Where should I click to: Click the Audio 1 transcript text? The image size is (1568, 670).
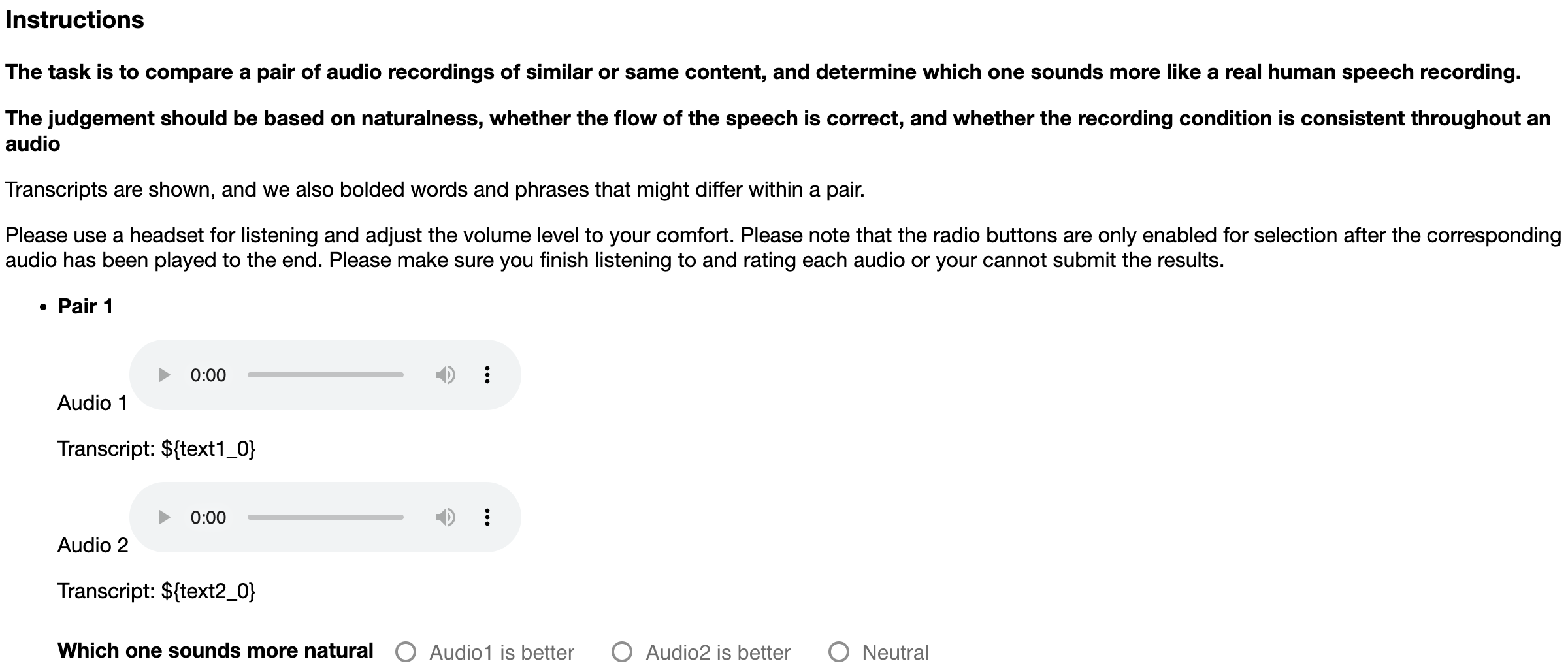[156, 449]
